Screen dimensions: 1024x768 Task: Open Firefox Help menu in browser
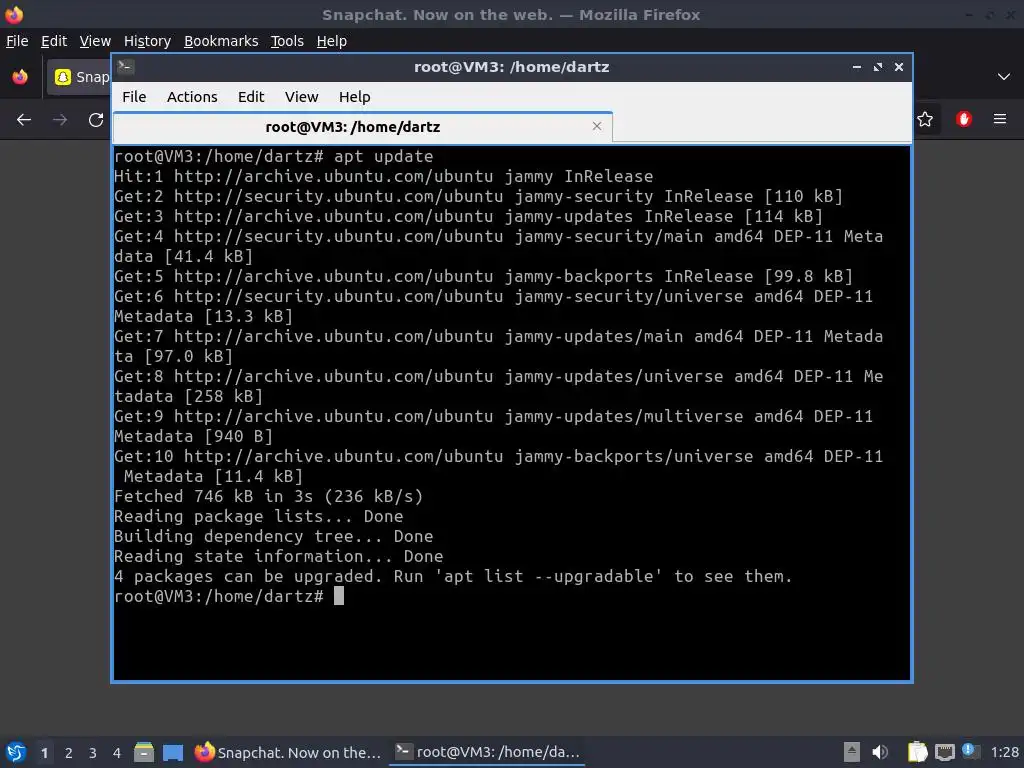[x=332, y=41]
